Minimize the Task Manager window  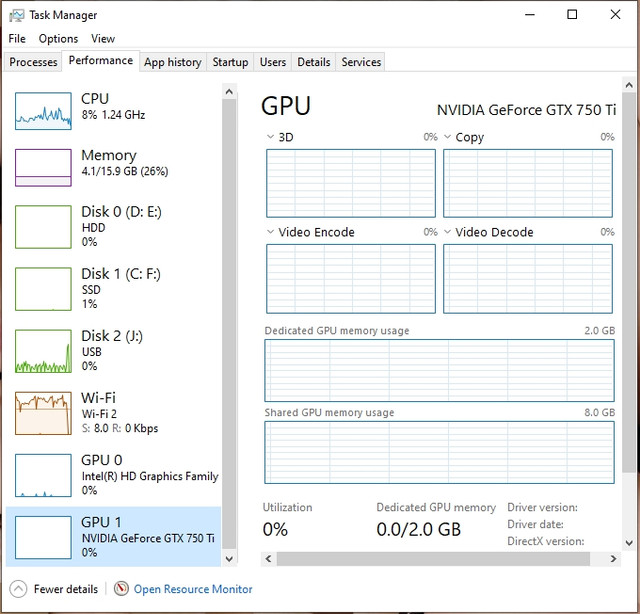[x=530, y=15]
